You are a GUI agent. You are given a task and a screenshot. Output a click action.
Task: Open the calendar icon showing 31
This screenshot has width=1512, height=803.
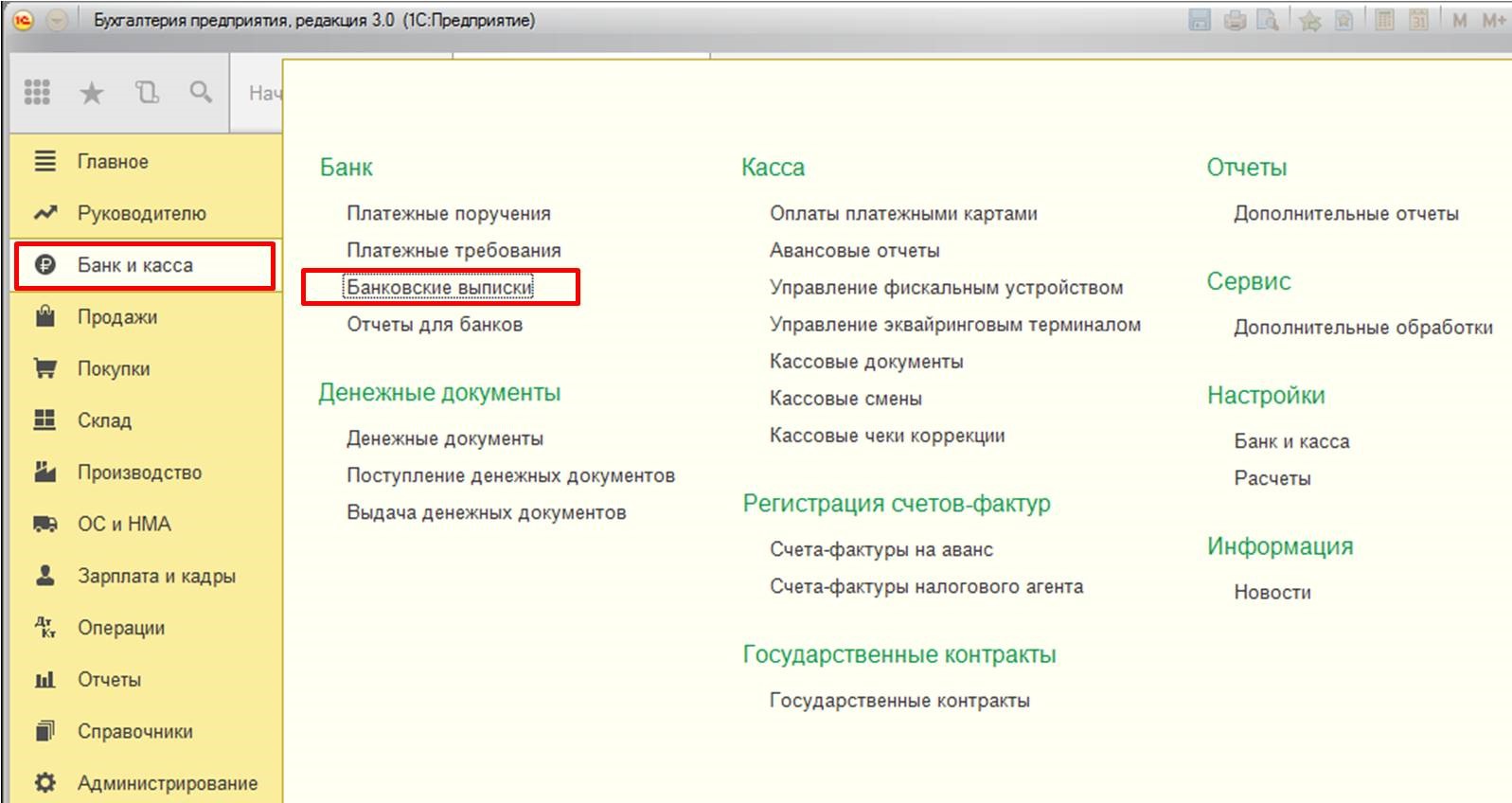(x=1418, y=20)
